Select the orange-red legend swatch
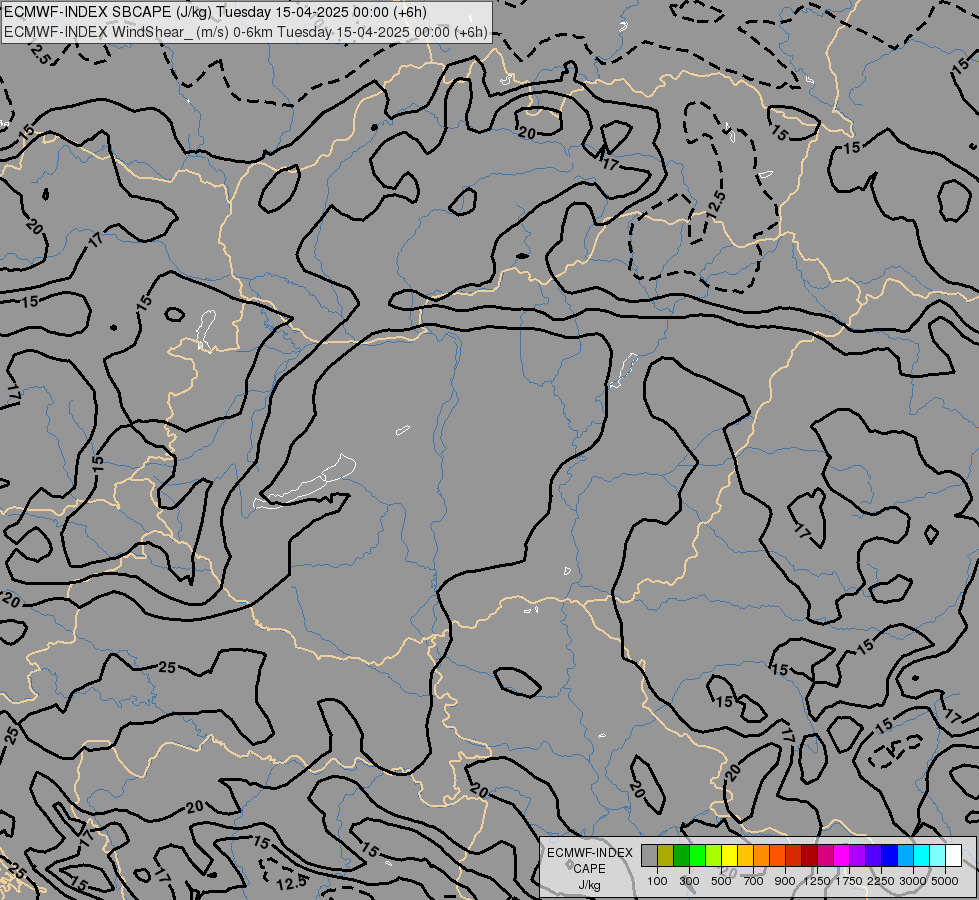 pyautogui.click(x=778, y=855)
